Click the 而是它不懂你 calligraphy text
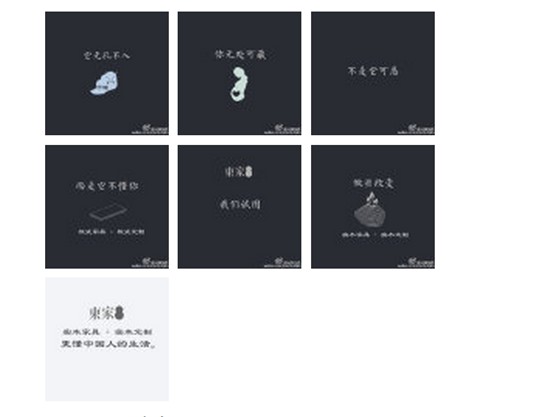This screenshot has height=417, width=554. (x=107, y=186)
